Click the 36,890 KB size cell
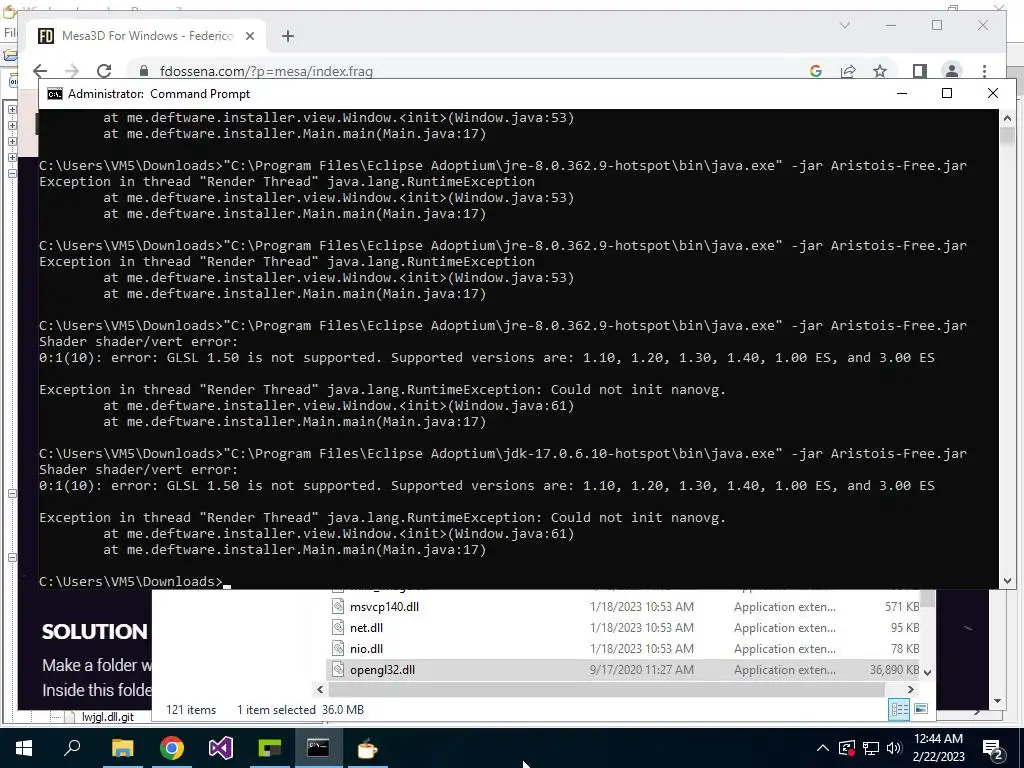The image size is (1024, 768). pyautogui.click(x=894, y=669)
